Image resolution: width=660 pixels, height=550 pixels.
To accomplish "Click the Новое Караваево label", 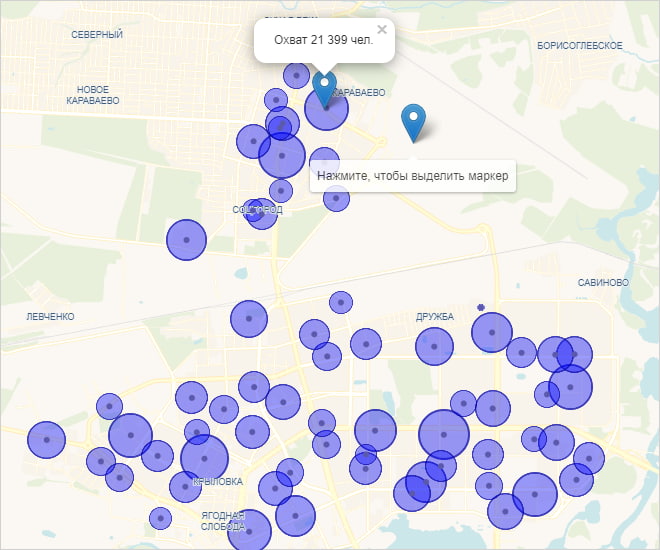I will [93, 95].
